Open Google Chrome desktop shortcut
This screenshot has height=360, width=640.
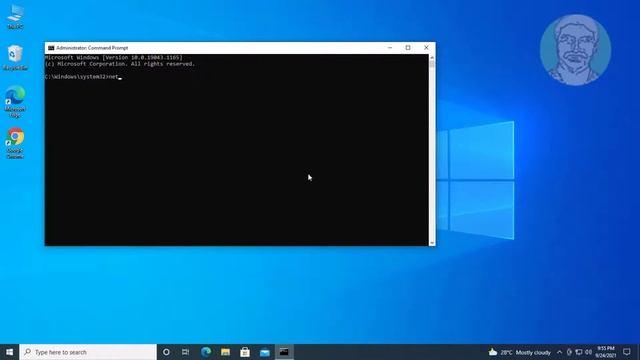15,143
